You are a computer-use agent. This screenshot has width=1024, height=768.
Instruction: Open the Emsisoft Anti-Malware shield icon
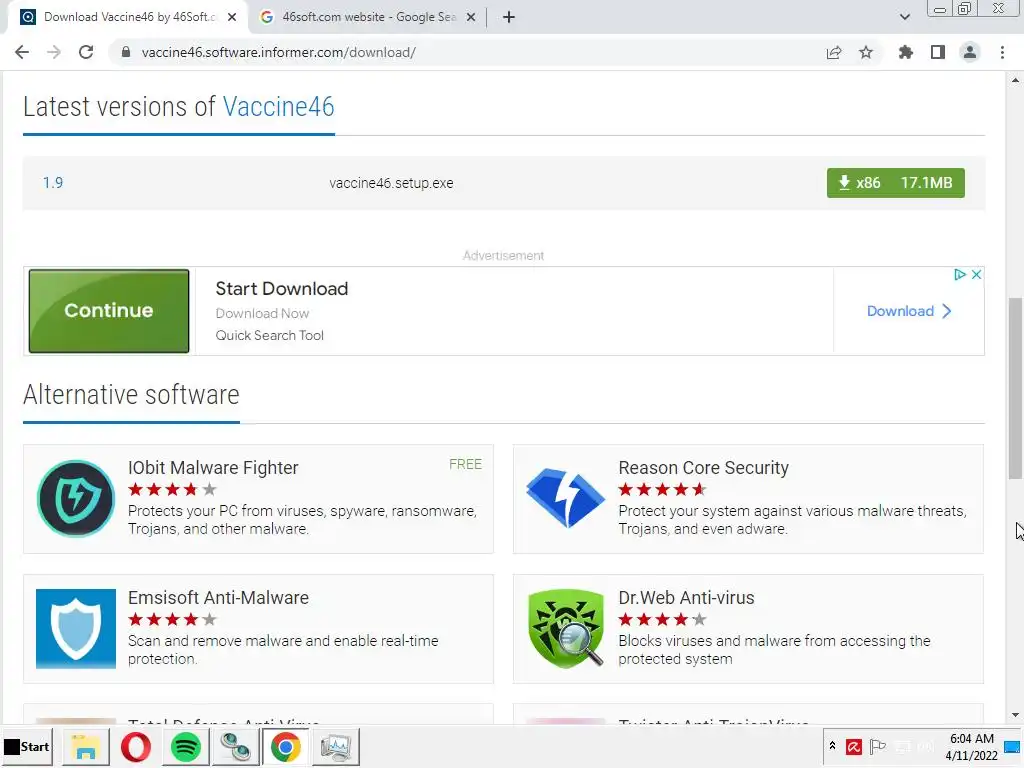pos(76,628)
